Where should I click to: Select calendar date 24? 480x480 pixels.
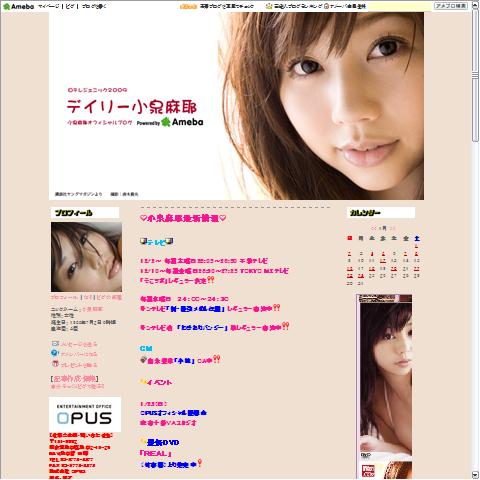(361, 276)
